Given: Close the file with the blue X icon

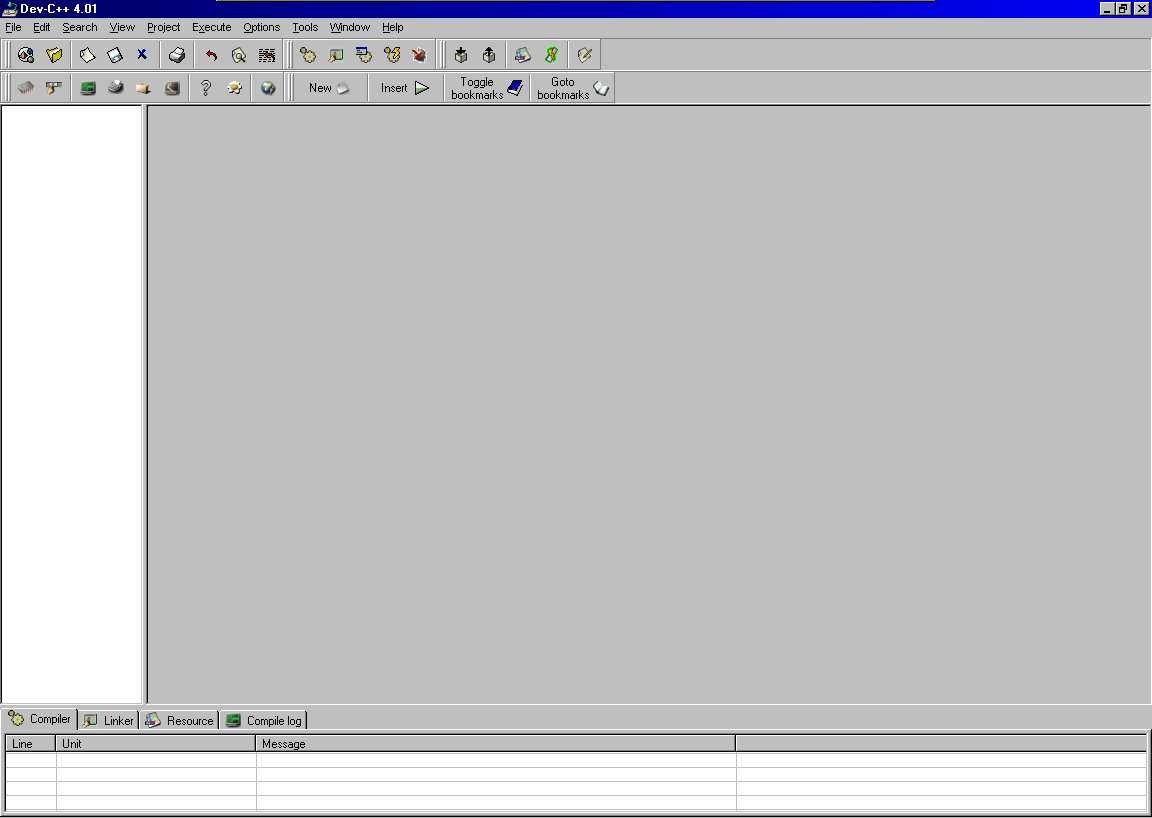Looking at the screenshot, I should tap(142, 55).
